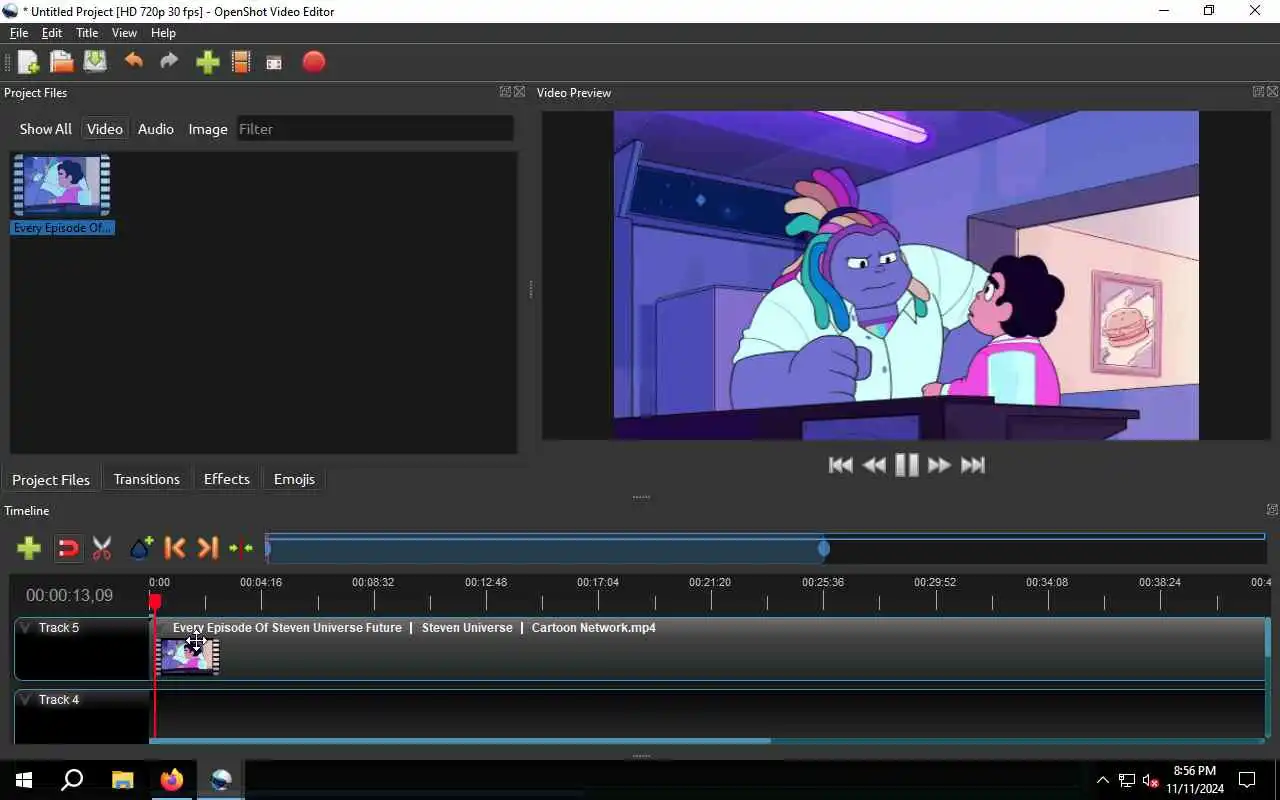Toggle the snapping magnet icon
1280x800 pixels.
click(x=68, y=548)
